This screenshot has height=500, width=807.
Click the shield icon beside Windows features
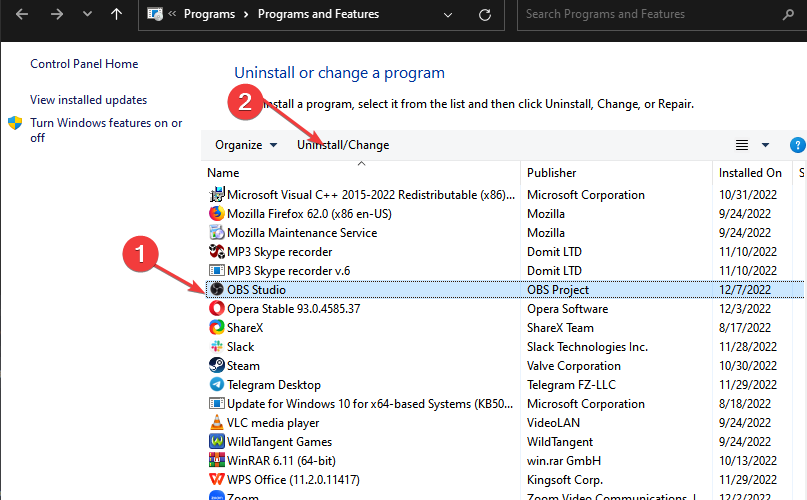pos(15,123)
